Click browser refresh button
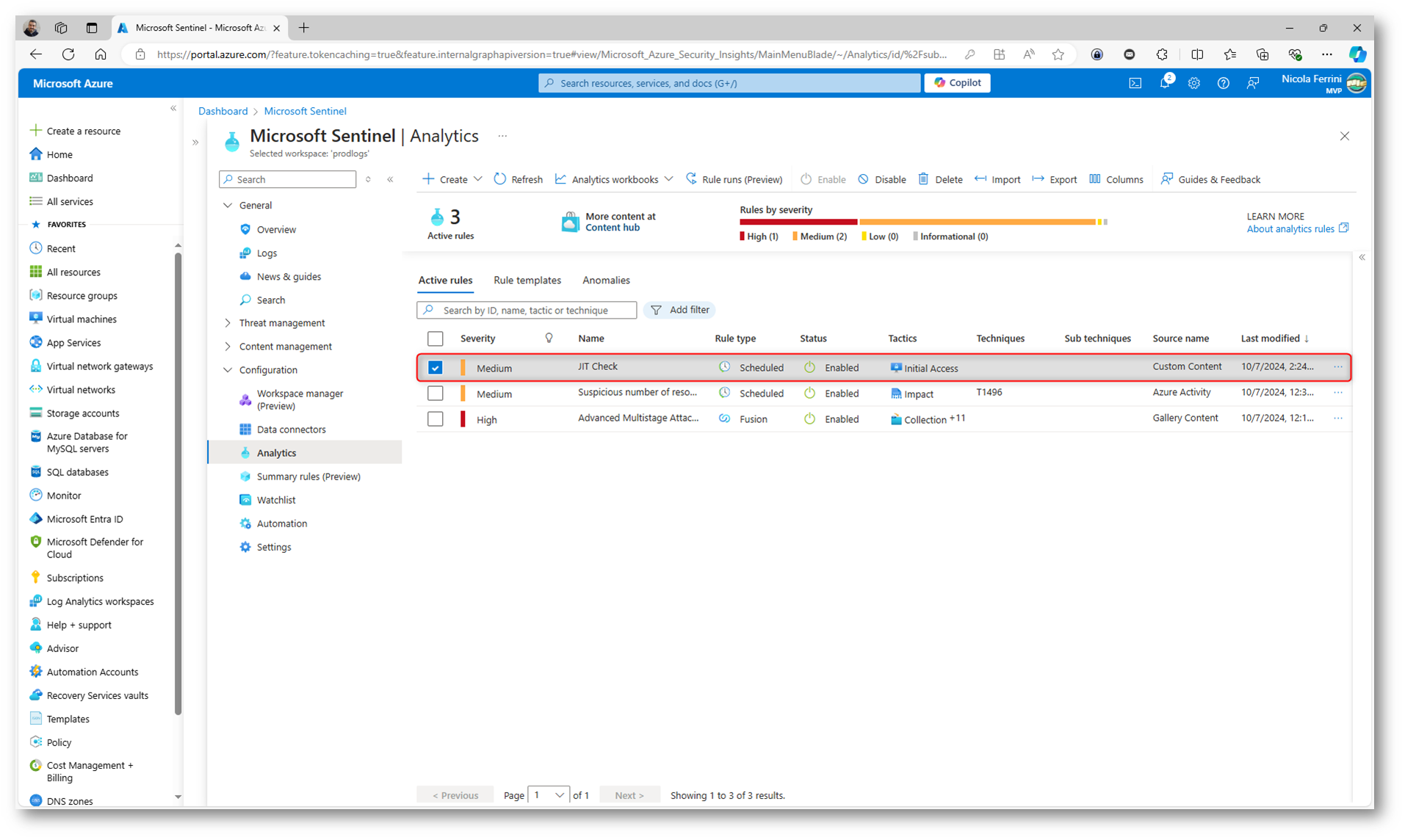Screen dimensions: 1405x840 tap(68, 54)
